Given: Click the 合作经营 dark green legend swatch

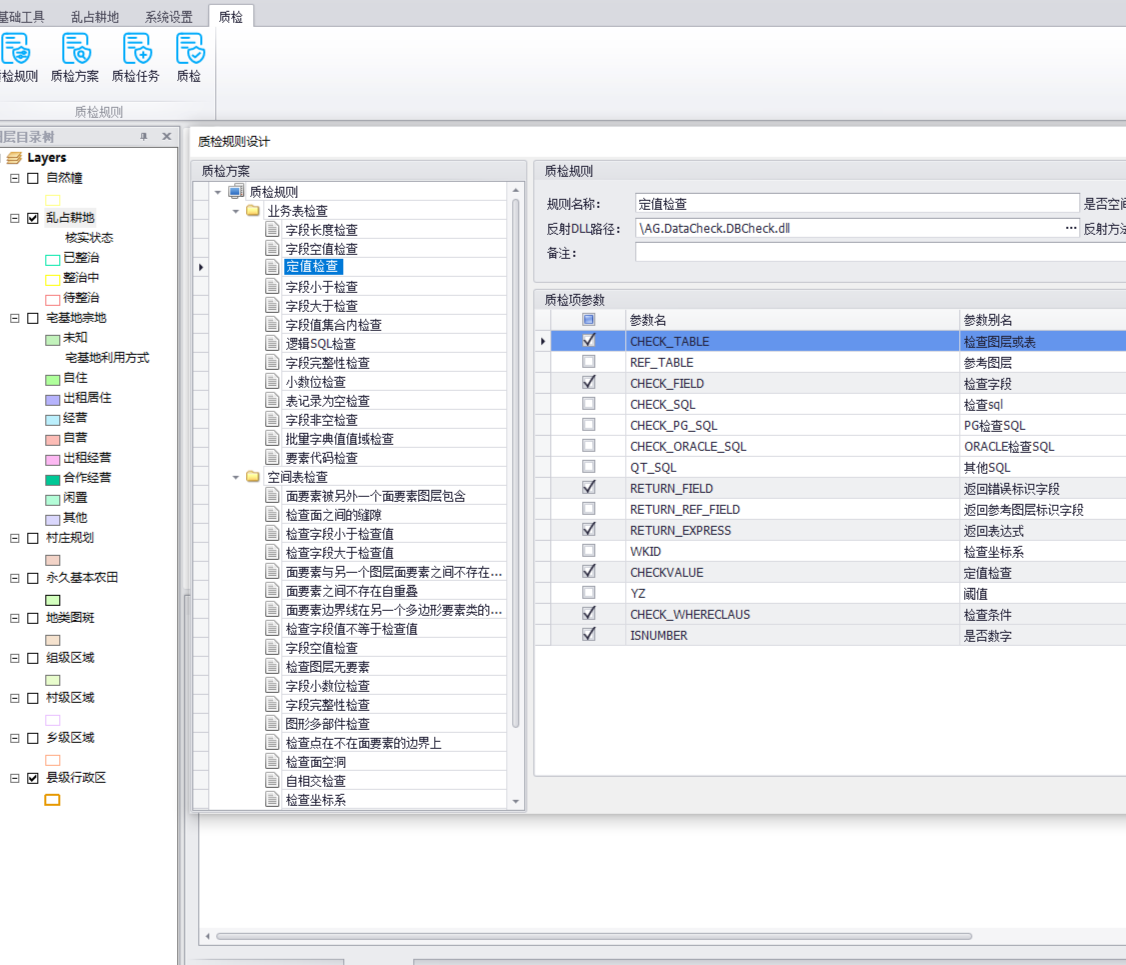Looking at the screenshot, I should pos(52,480).
